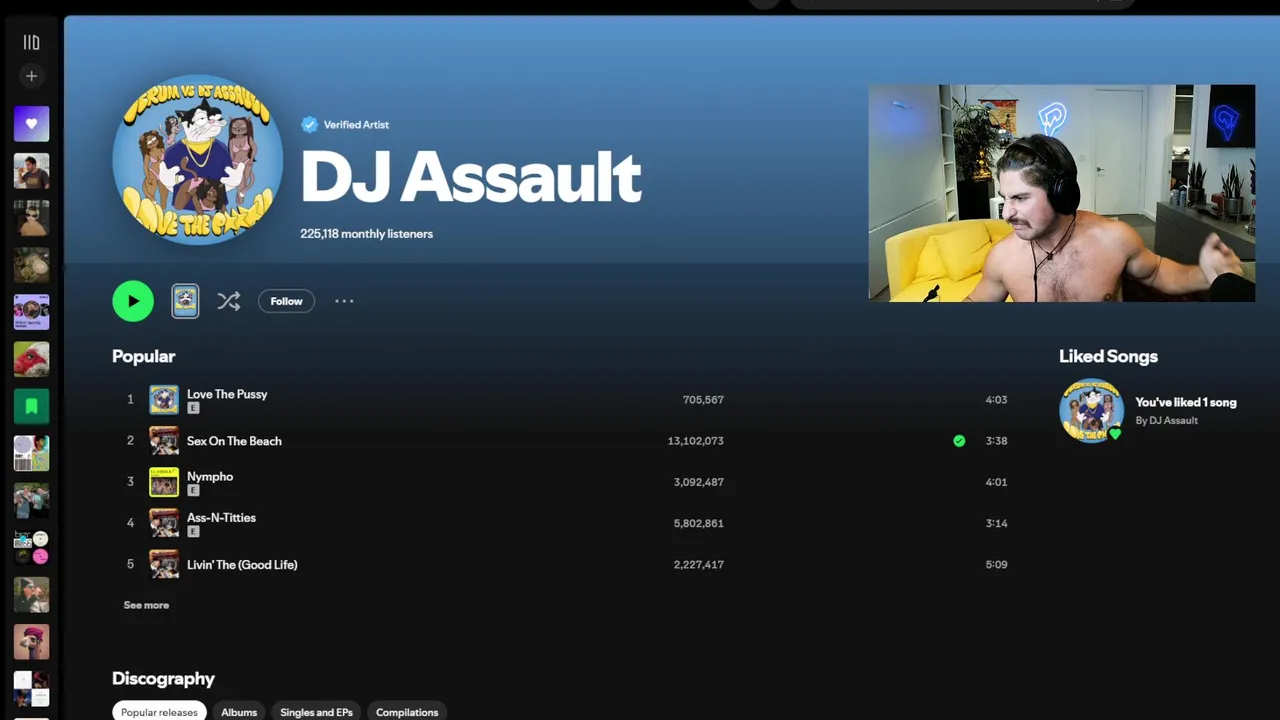Enable shuffle for DJ Assault
The height and width of the screenshot is (720, 1280).
tap(229, 301)
